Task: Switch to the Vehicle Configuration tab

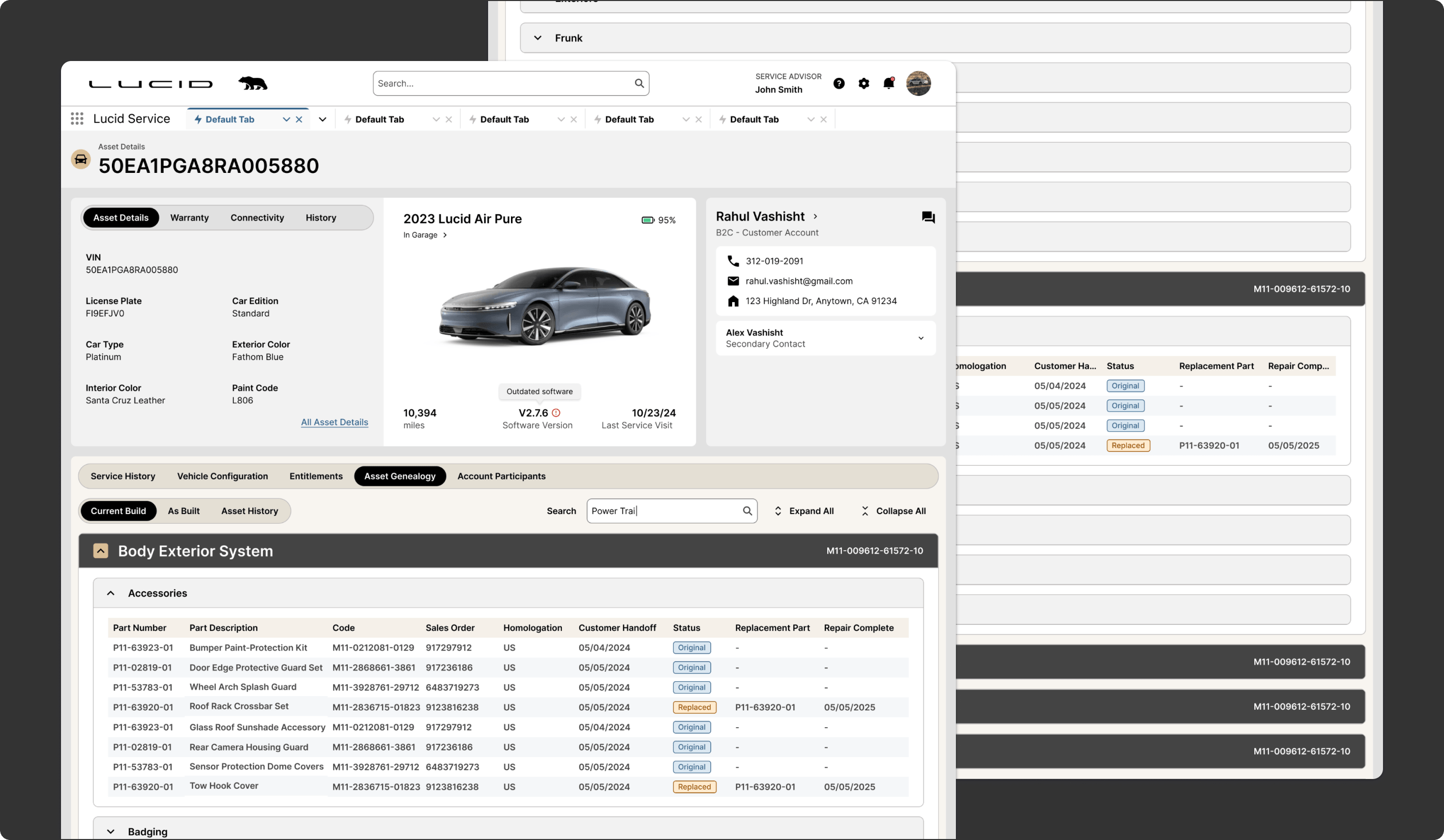Action: [x=222, y=476]
